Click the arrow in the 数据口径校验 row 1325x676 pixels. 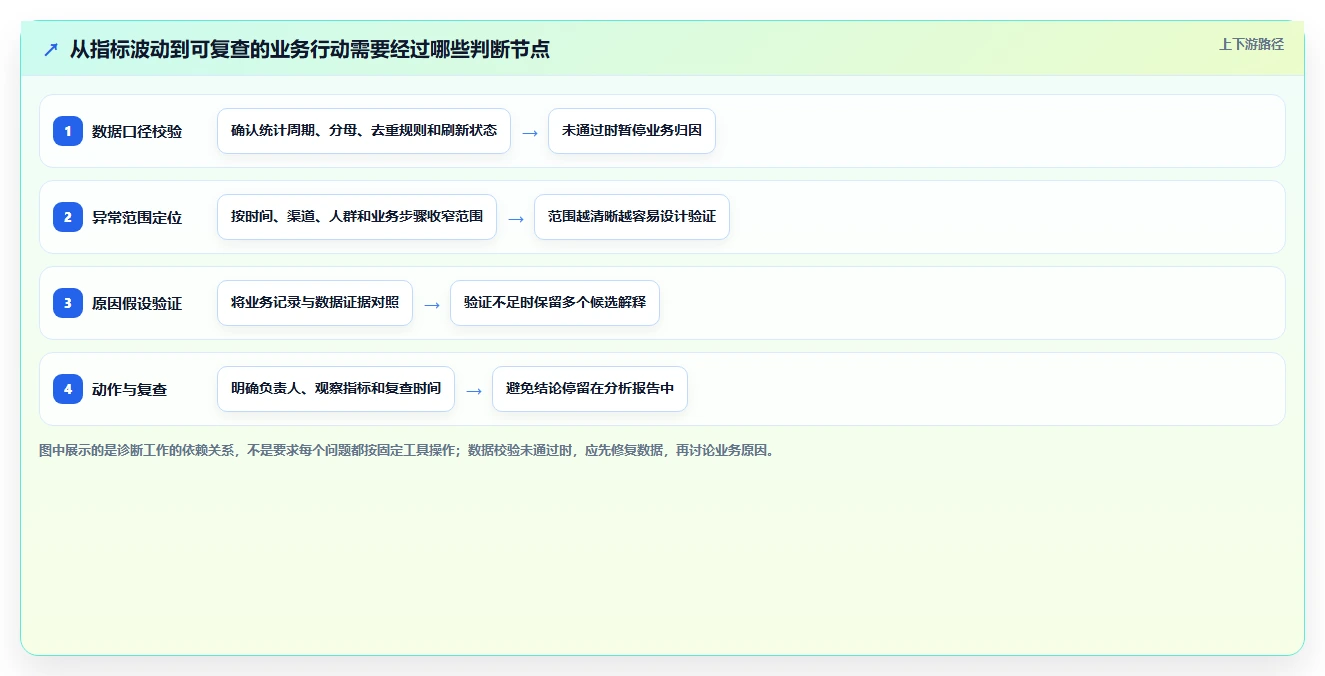pyautogui.click(x=530, y=132)
